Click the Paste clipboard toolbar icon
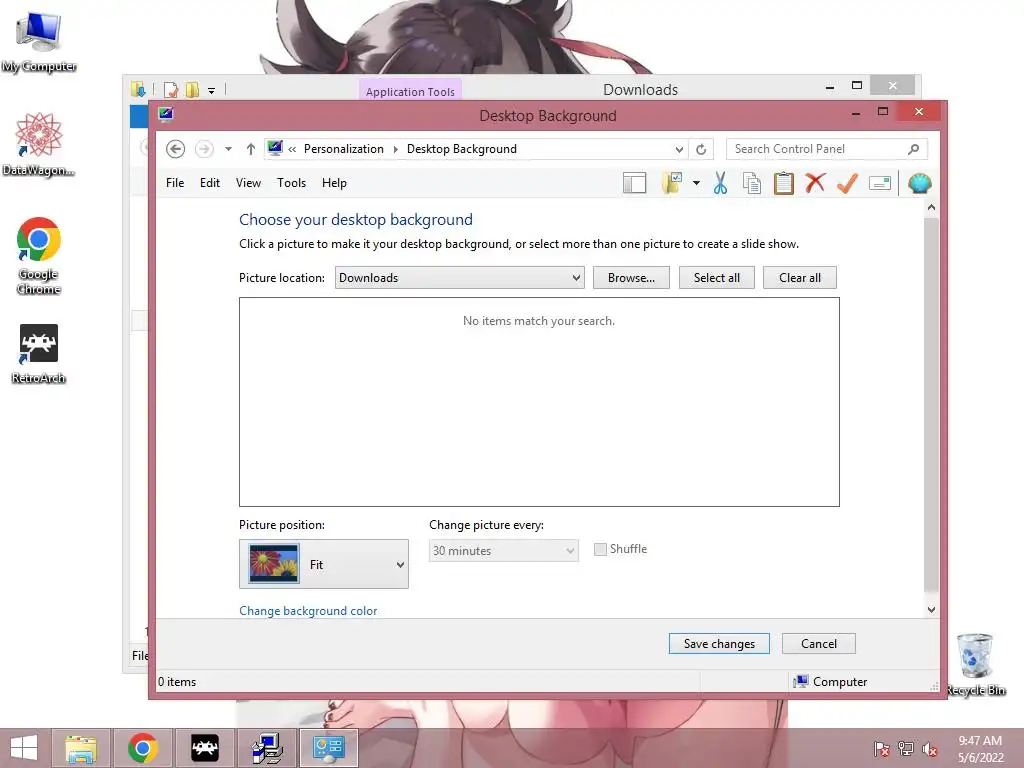 (x=784, y=184)
